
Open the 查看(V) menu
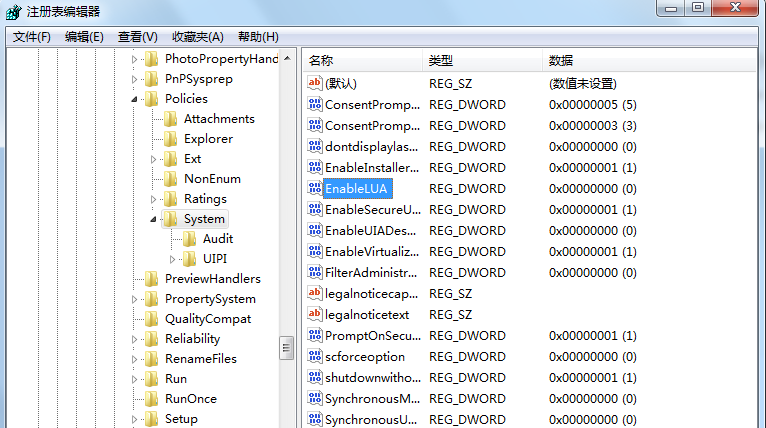pyautogui.click(x=137, y=37)
